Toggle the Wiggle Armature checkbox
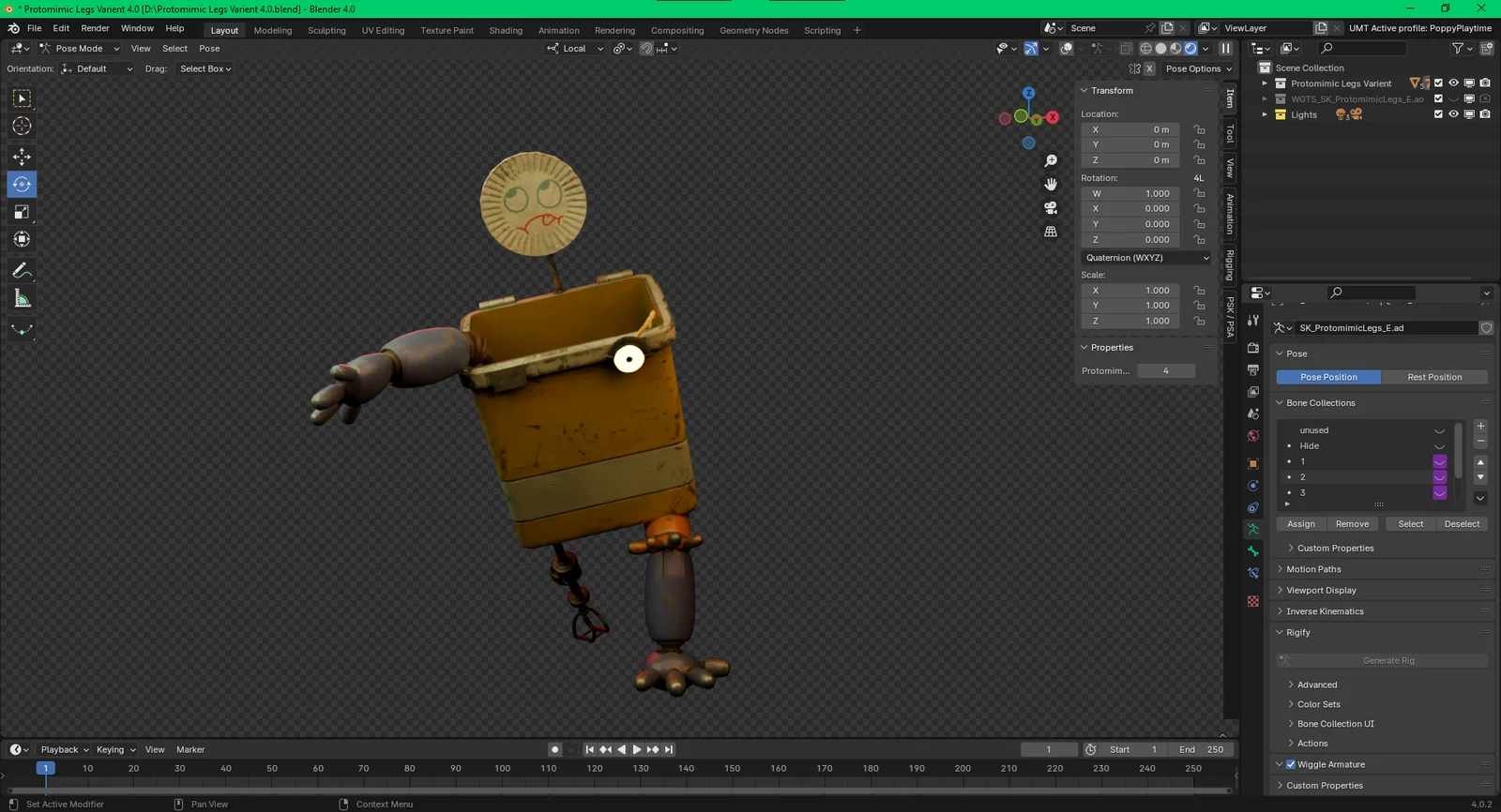1501x812 pixels. click(1291, 764)
